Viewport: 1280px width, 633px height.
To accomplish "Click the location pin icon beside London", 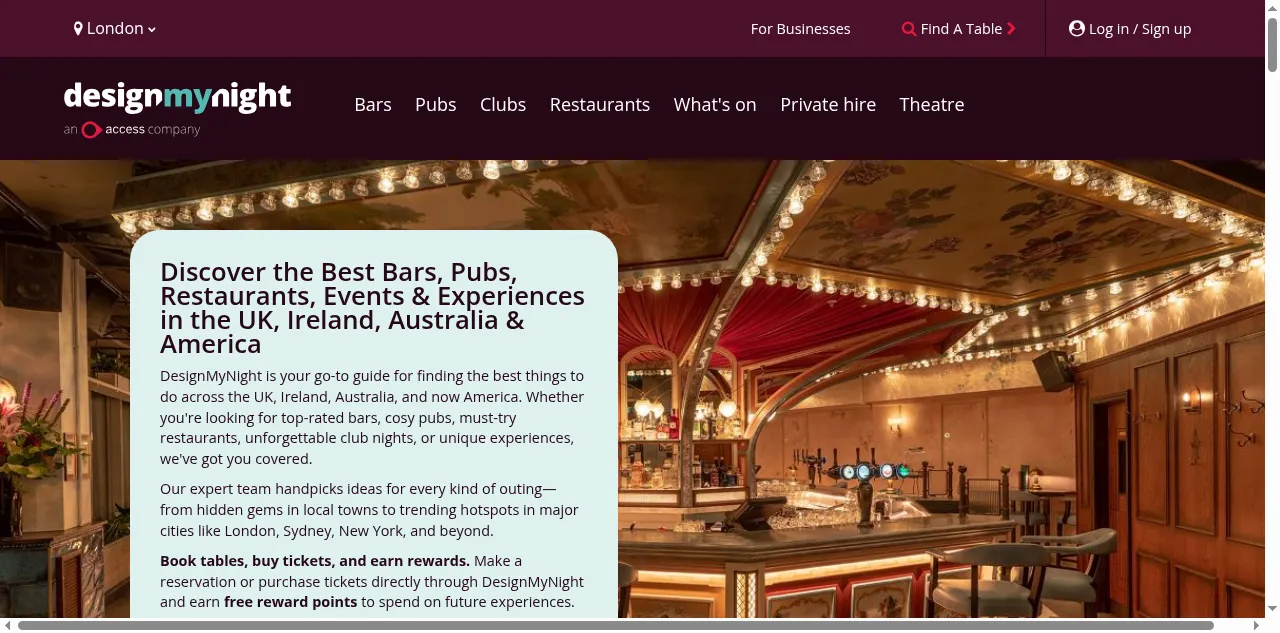I will pos(78,29).
